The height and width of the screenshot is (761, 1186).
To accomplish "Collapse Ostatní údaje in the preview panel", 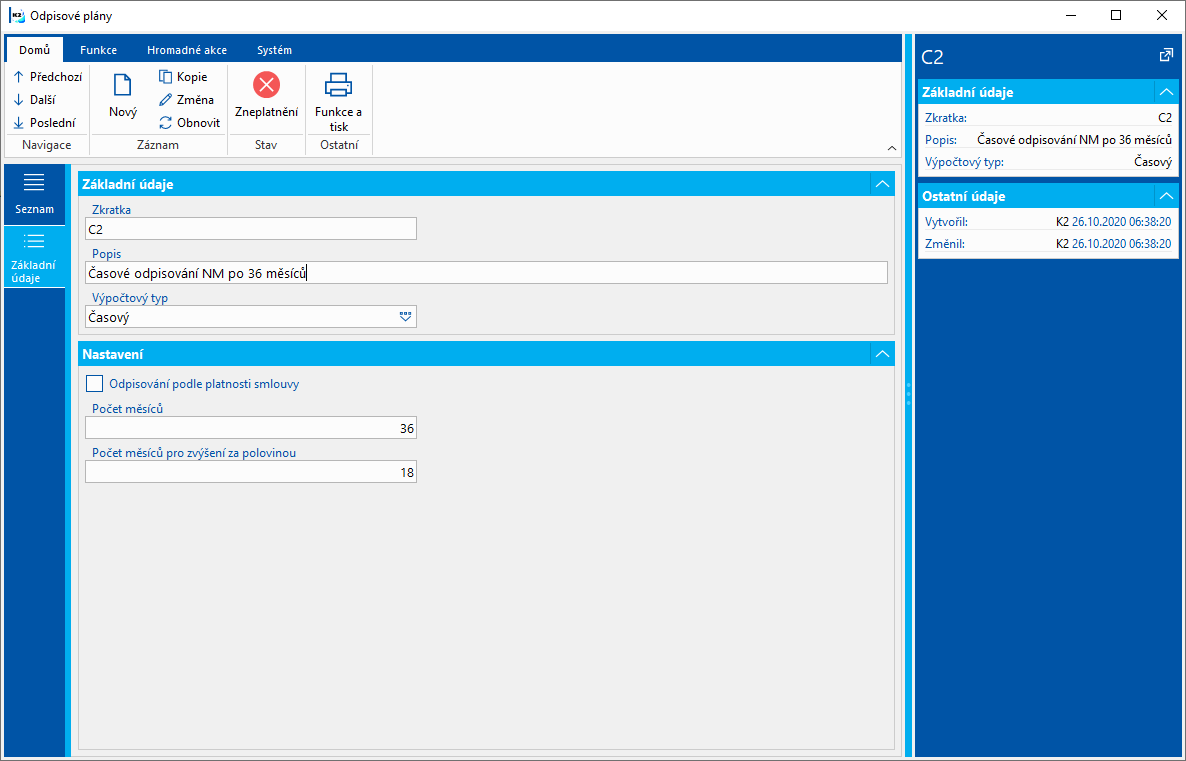I will tap(1166, 196).
